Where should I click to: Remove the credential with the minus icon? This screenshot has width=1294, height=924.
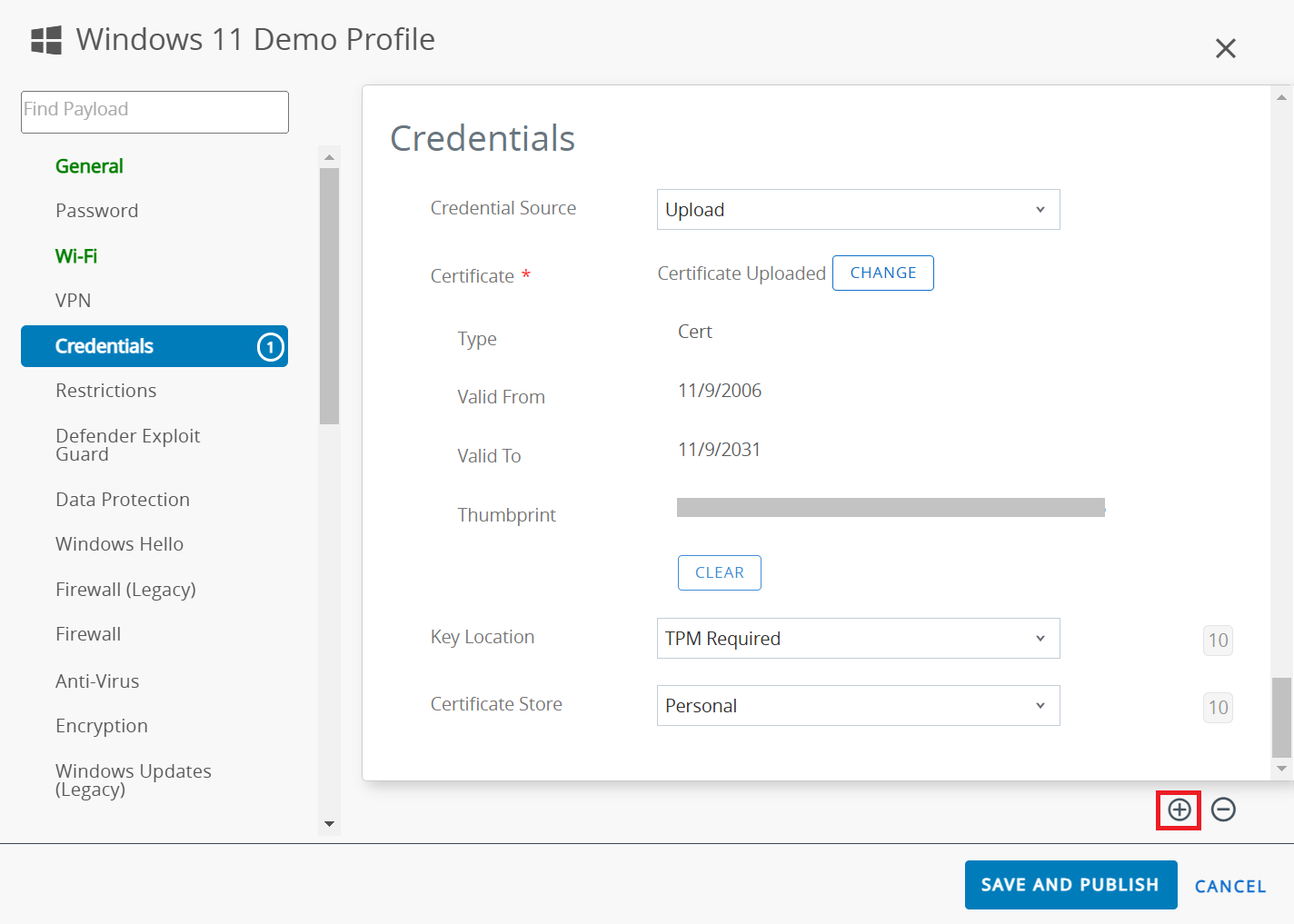click(1223, 810)
